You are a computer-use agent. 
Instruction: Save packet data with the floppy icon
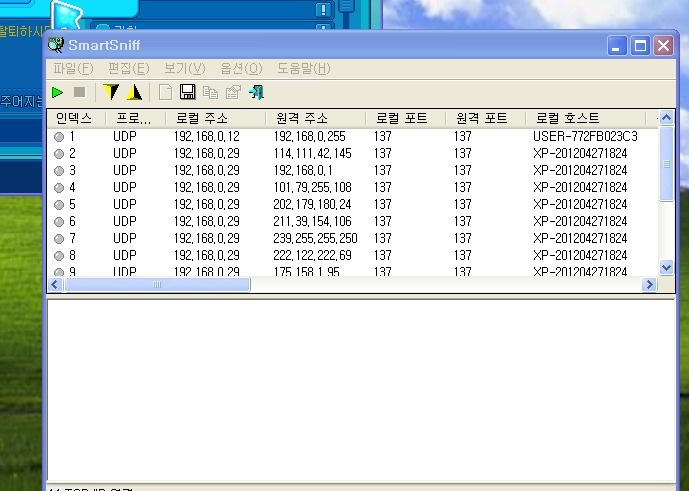click(188, 92)
